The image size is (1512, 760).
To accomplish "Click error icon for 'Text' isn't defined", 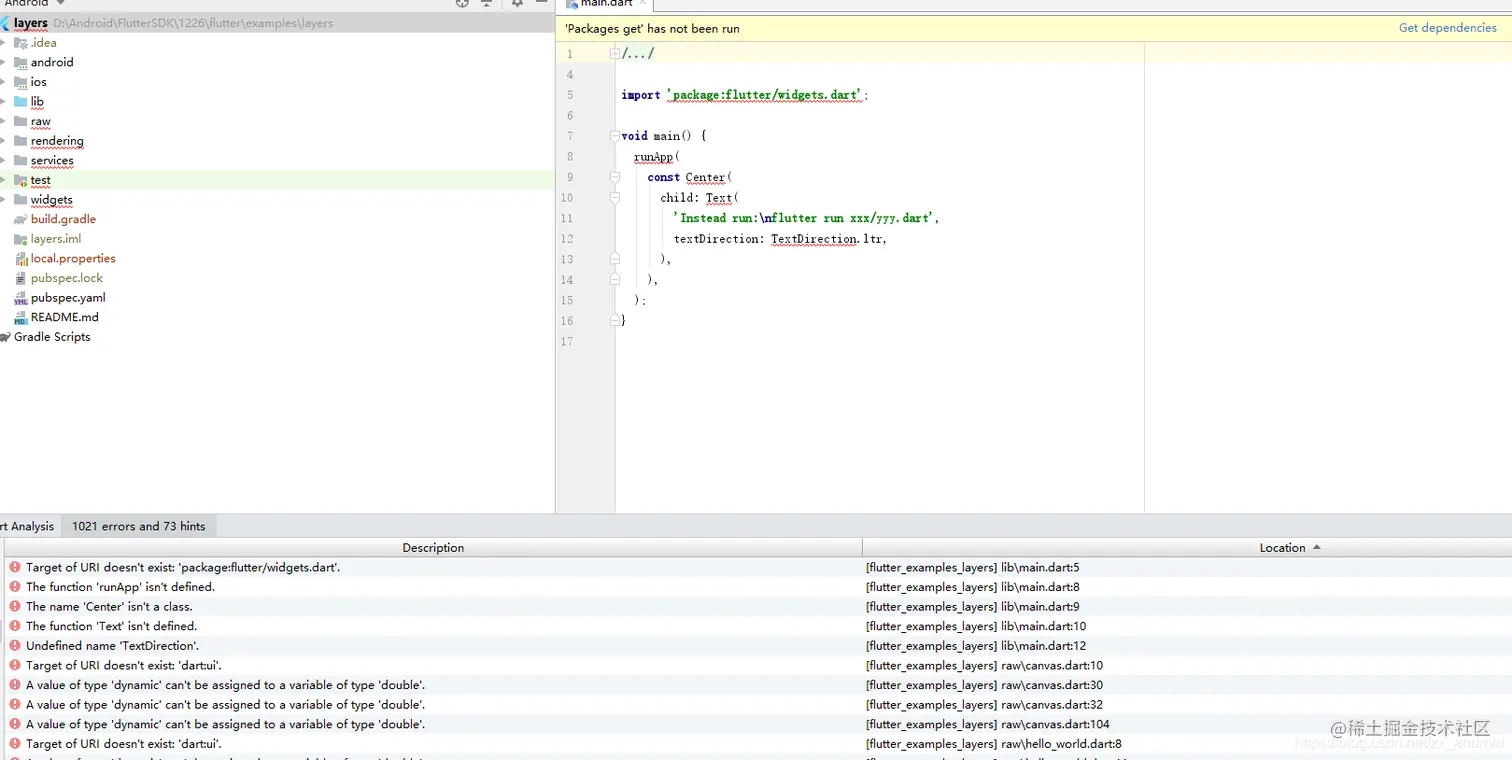I will click(15, 626).
